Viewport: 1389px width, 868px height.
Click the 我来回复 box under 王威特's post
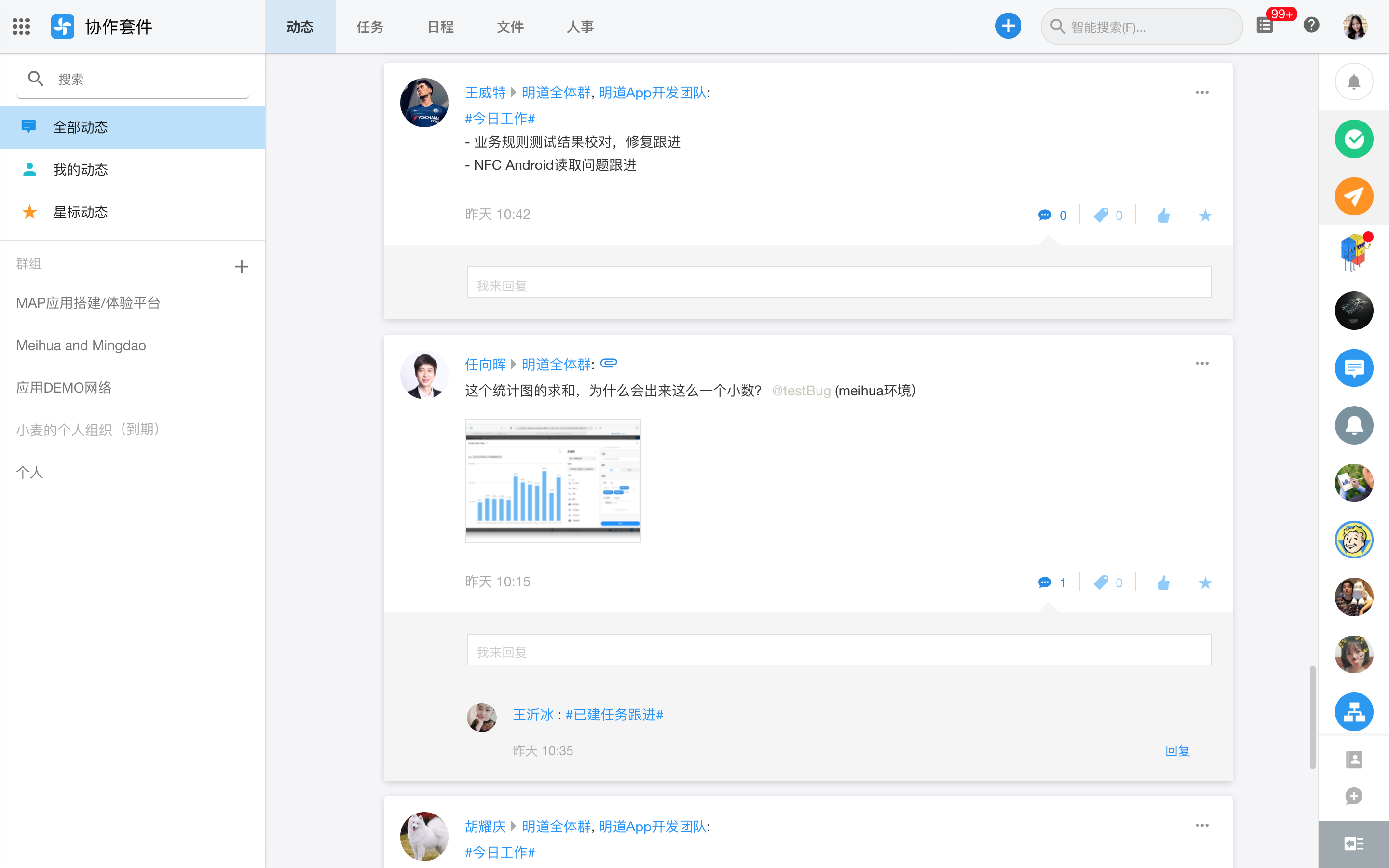(x=839, y=282)
